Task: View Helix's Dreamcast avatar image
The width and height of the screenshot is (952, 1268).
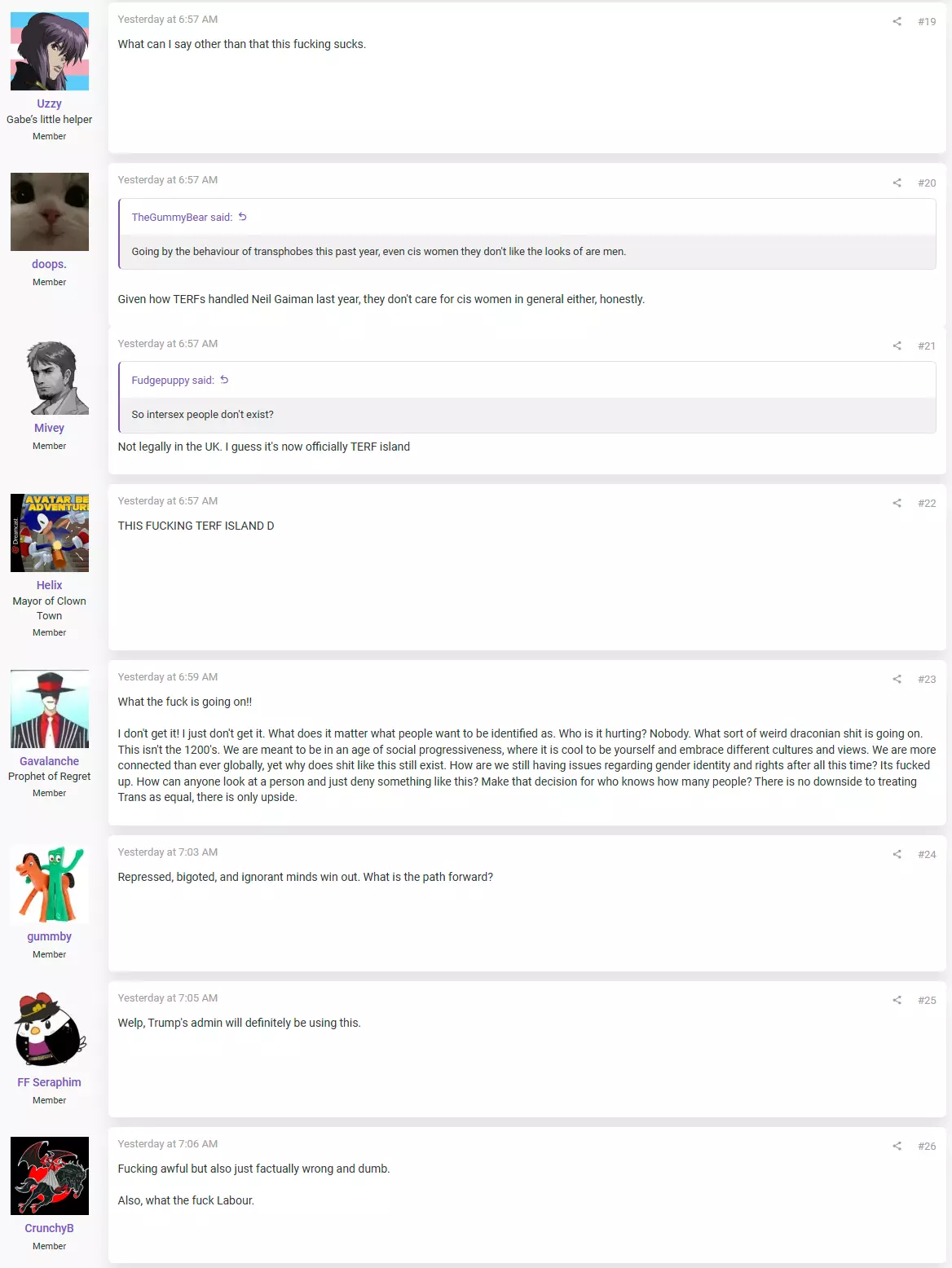Action: point(50,533)
